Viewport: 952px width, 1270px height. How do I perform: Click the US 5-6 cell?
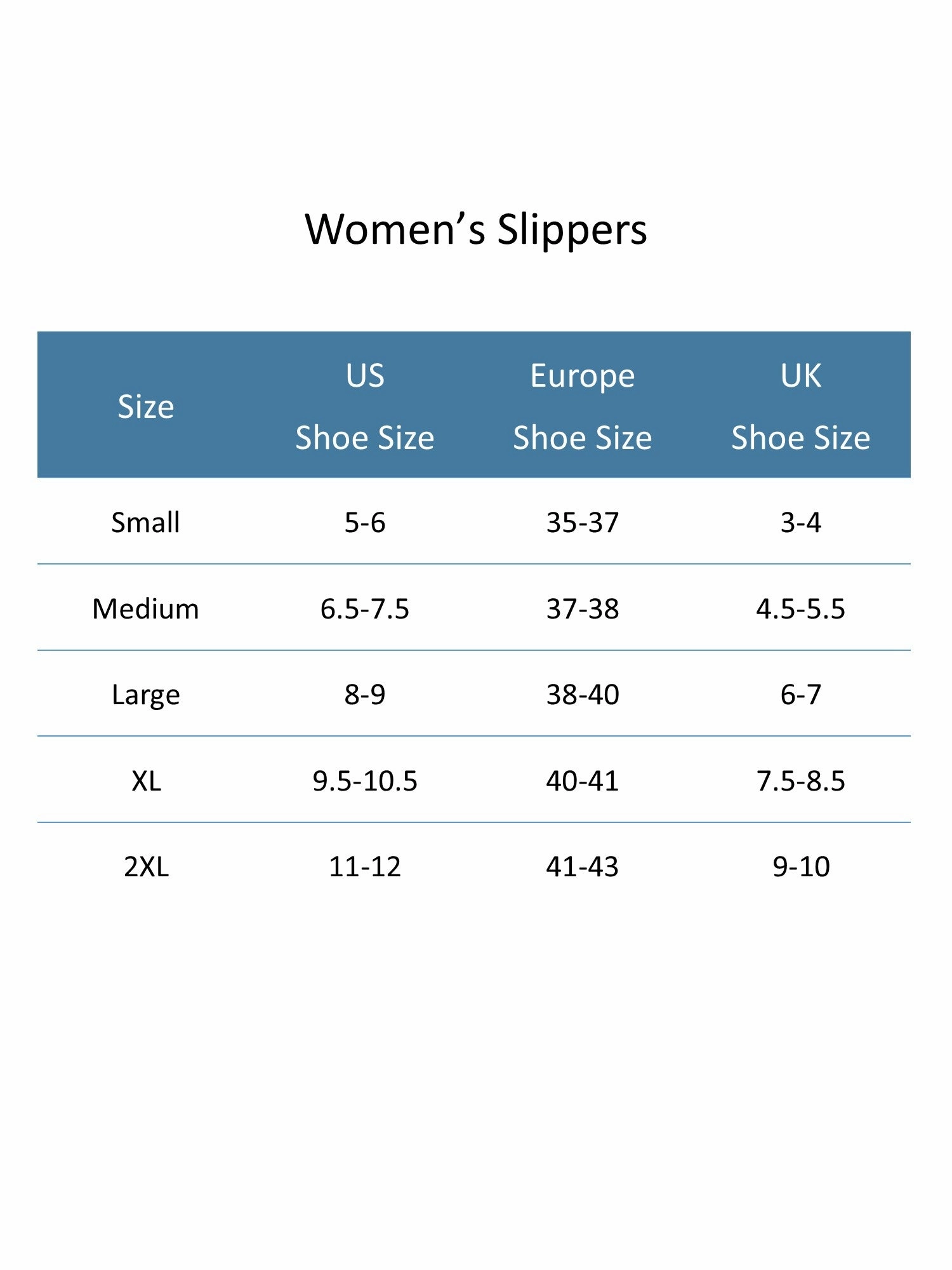365,523
